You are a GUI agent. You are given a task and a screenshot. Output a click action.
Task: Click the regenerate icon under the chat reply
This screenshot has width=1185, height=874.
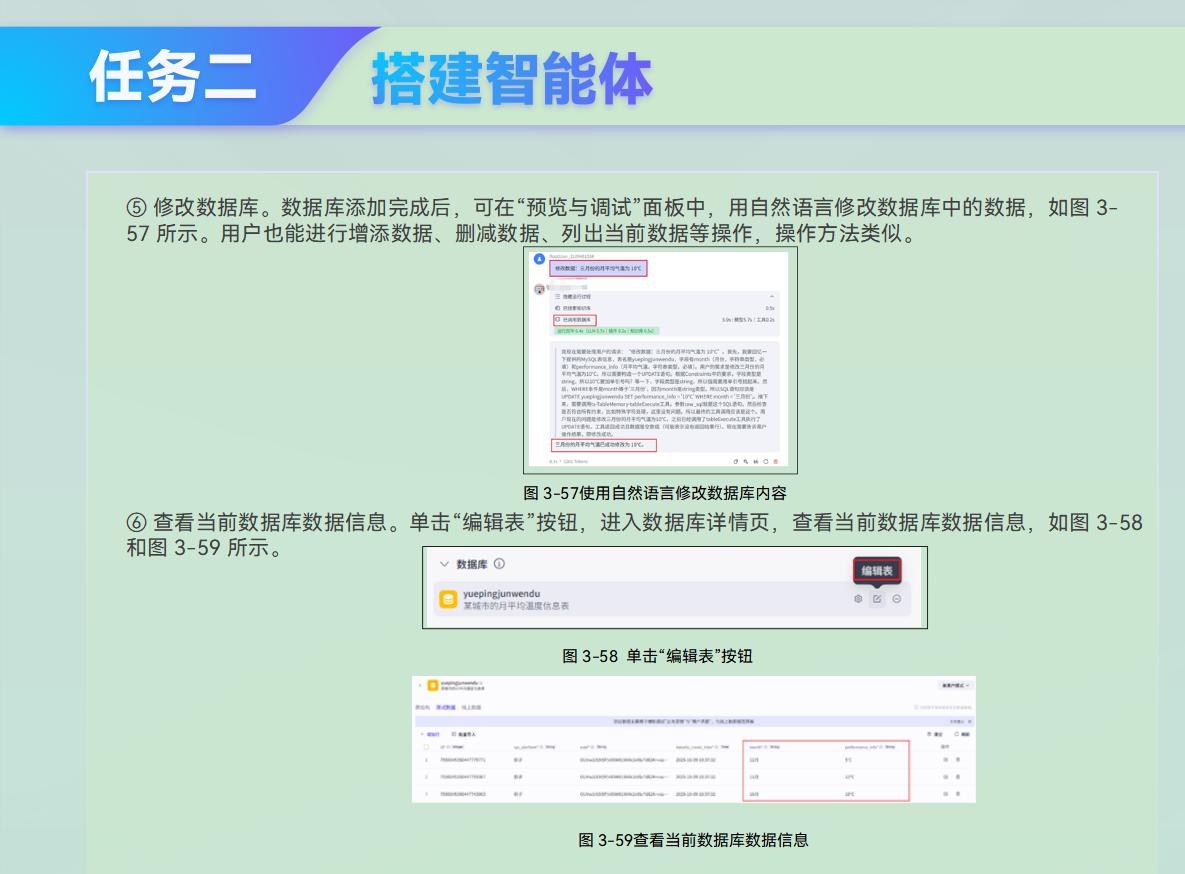766,461
